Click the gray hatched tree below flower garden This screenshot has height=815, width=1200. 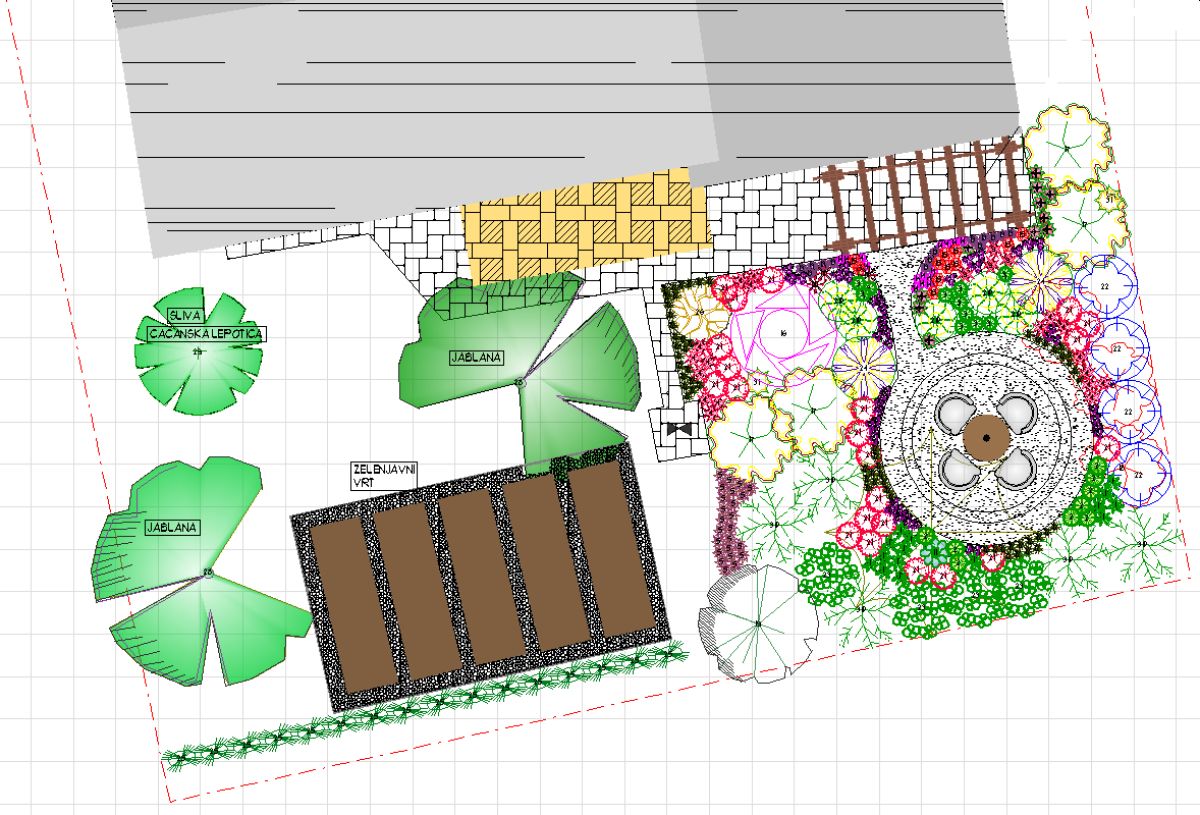(x=758, y=624)
